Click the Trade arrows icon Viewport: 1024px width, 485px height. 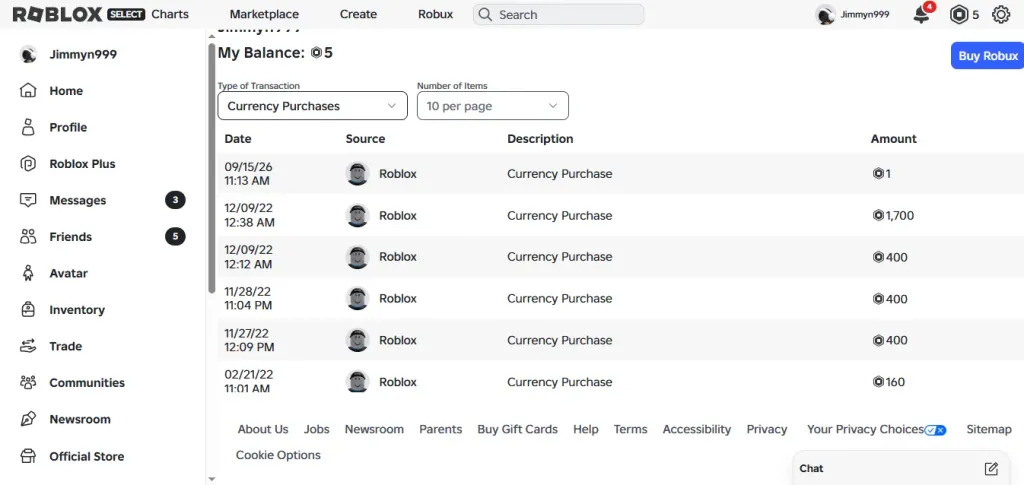click(x=28, y=346)
